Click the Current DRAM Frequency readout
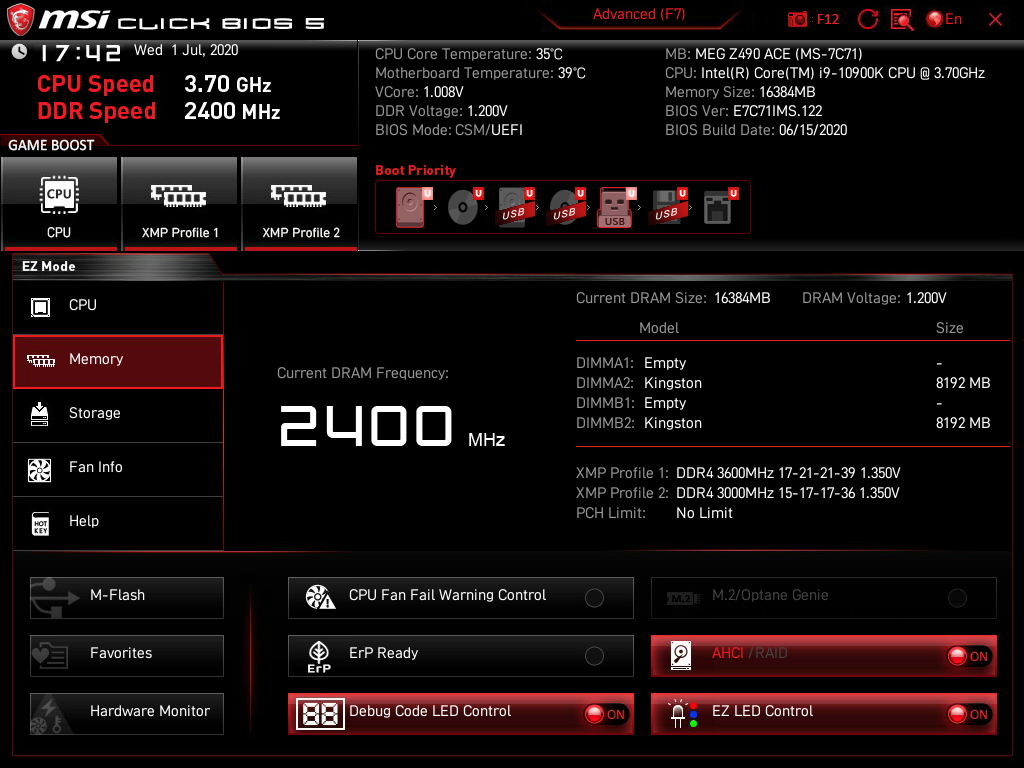Viewport: 1024px width, 768px height. (x=366, y=425)
